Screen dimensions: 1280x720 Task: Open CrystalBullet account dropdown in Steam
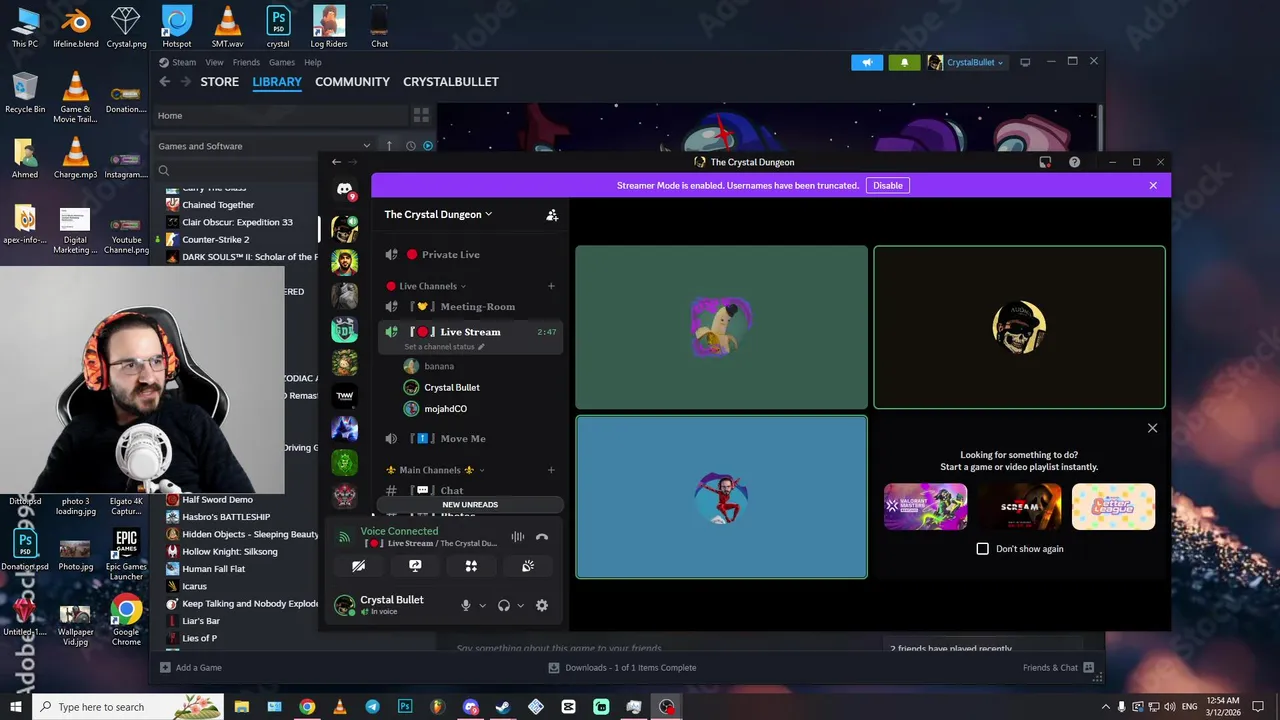tap(966, 62)
